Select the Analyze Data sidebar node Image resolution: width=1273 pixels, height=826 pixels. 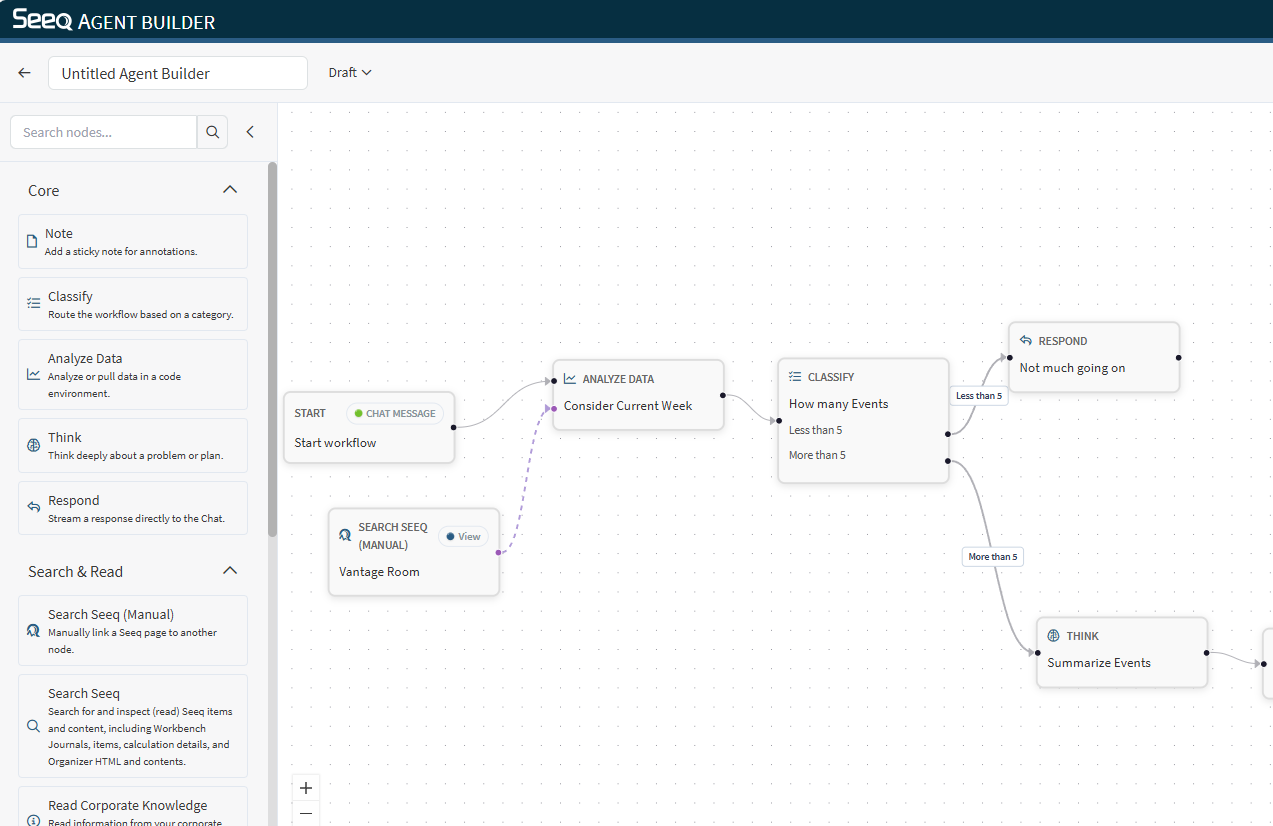pos(133,374)
